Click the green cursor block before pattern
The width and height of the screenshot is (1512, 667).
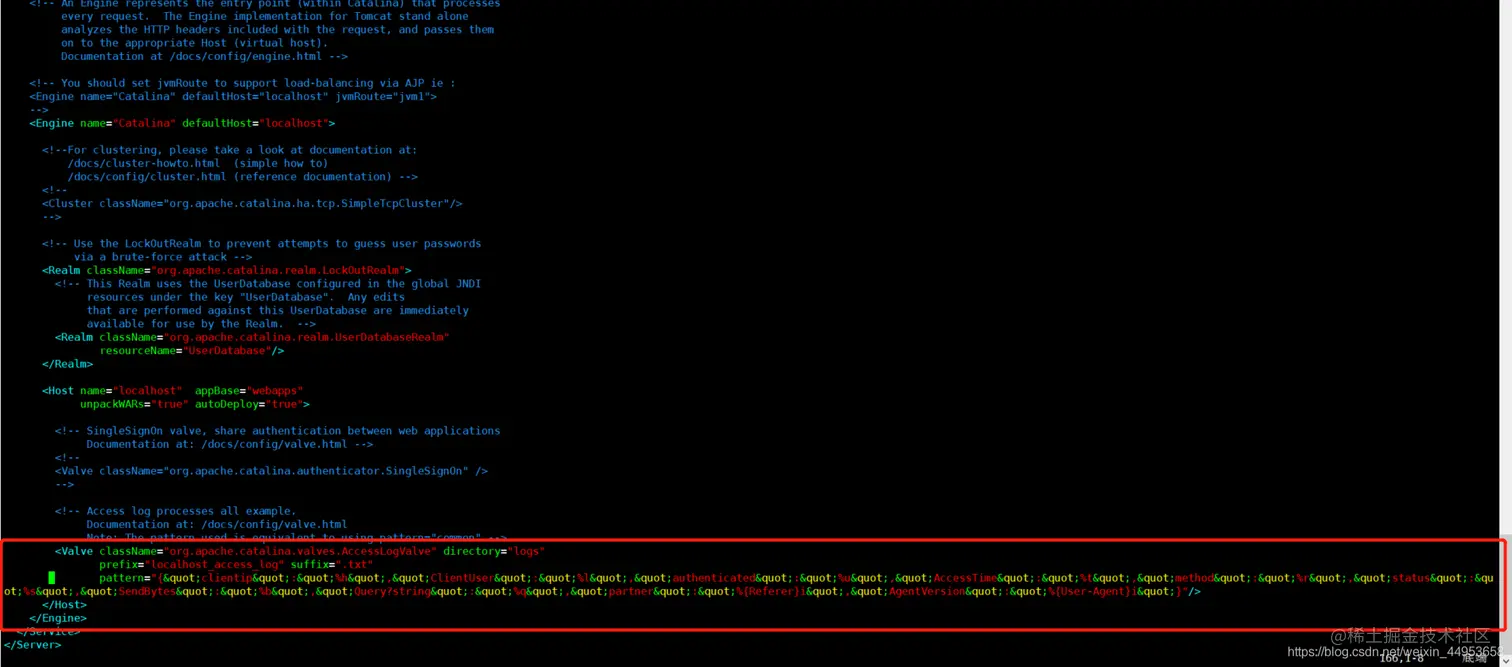pyautogui.click(x=52, y=577)
